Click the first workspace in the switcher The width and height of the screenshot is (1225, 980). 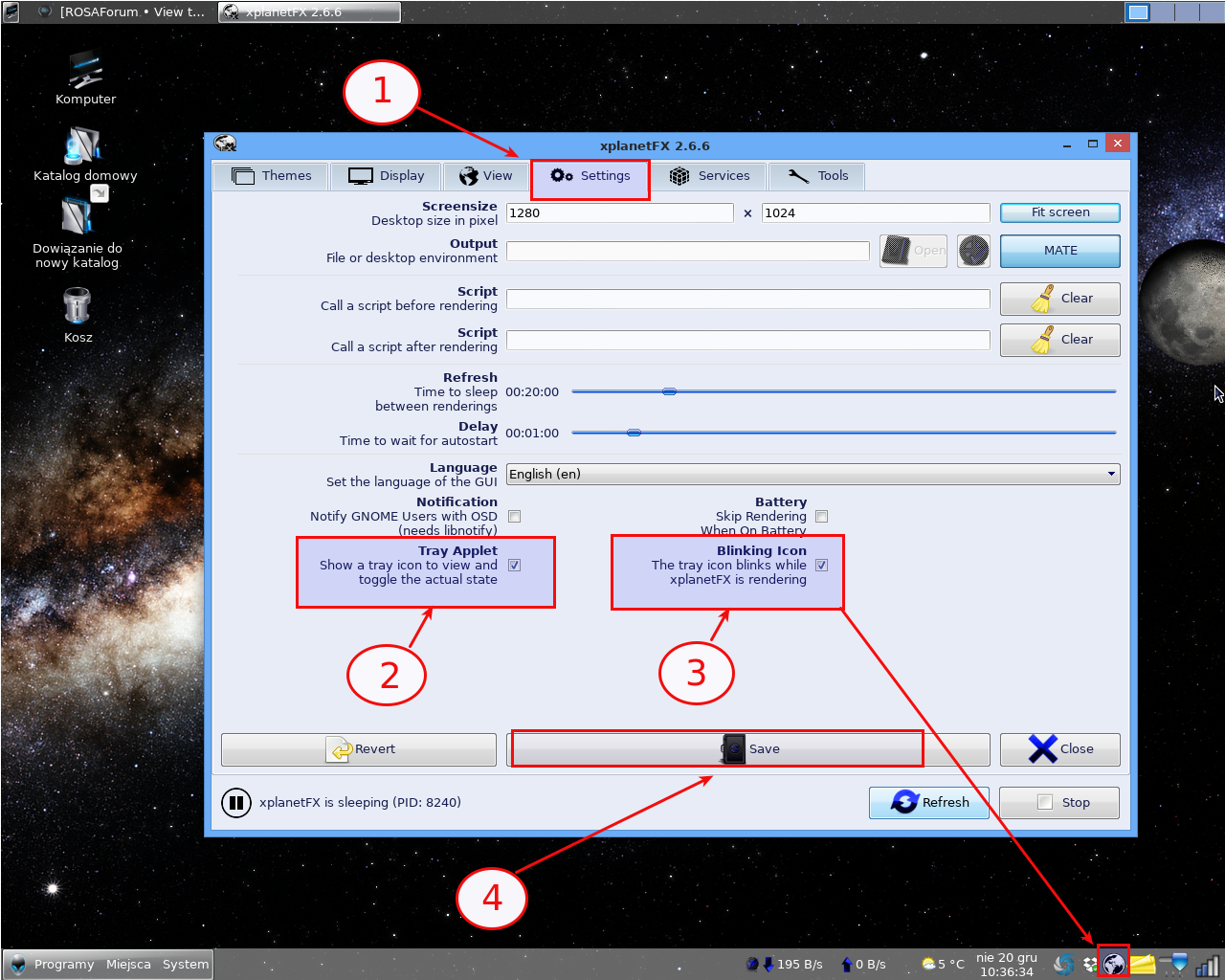pyautogui.click(x=1138, y=11)
